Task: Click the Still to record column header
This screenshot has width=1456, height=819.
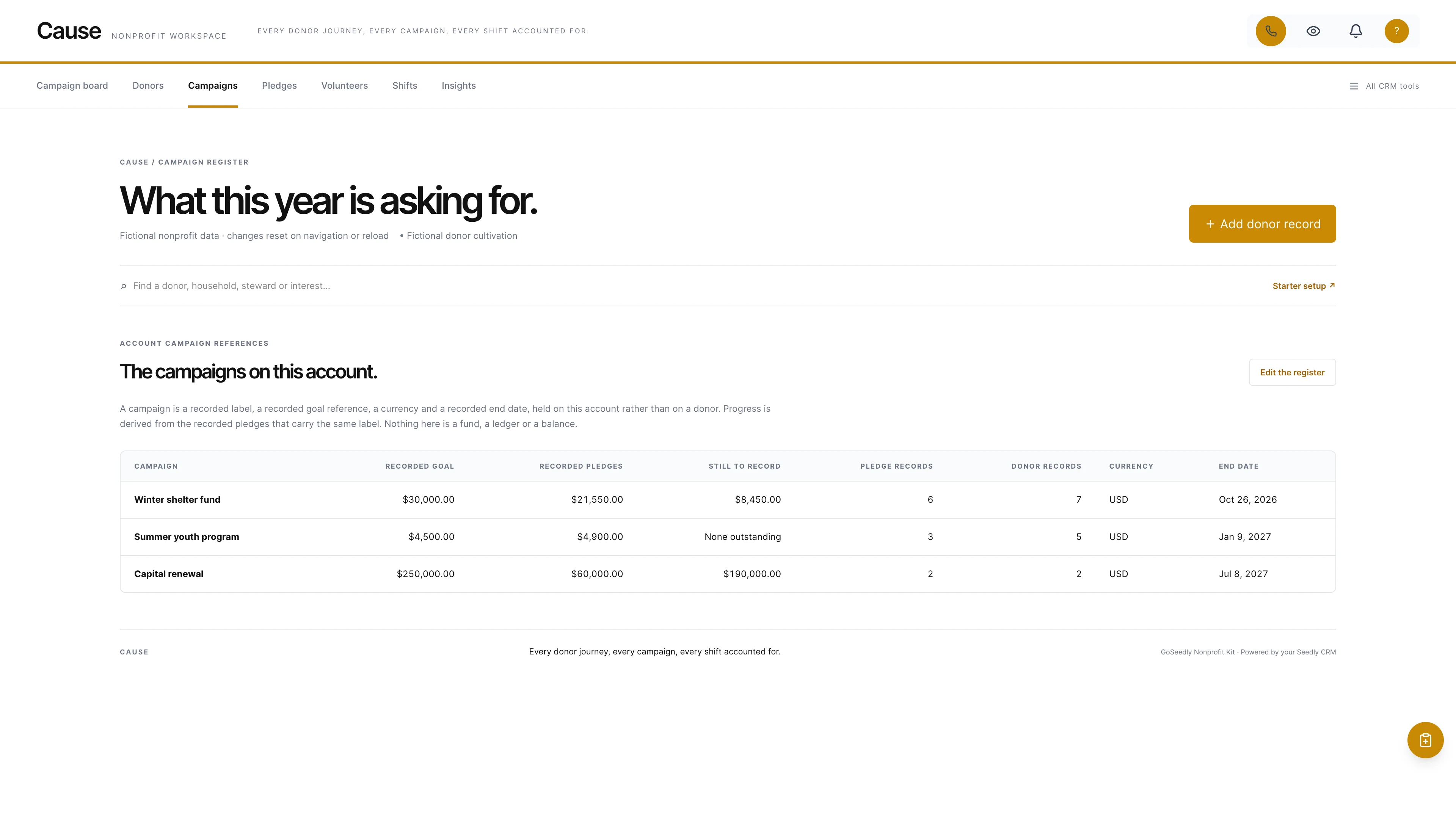Action: [x=744, y=466]
